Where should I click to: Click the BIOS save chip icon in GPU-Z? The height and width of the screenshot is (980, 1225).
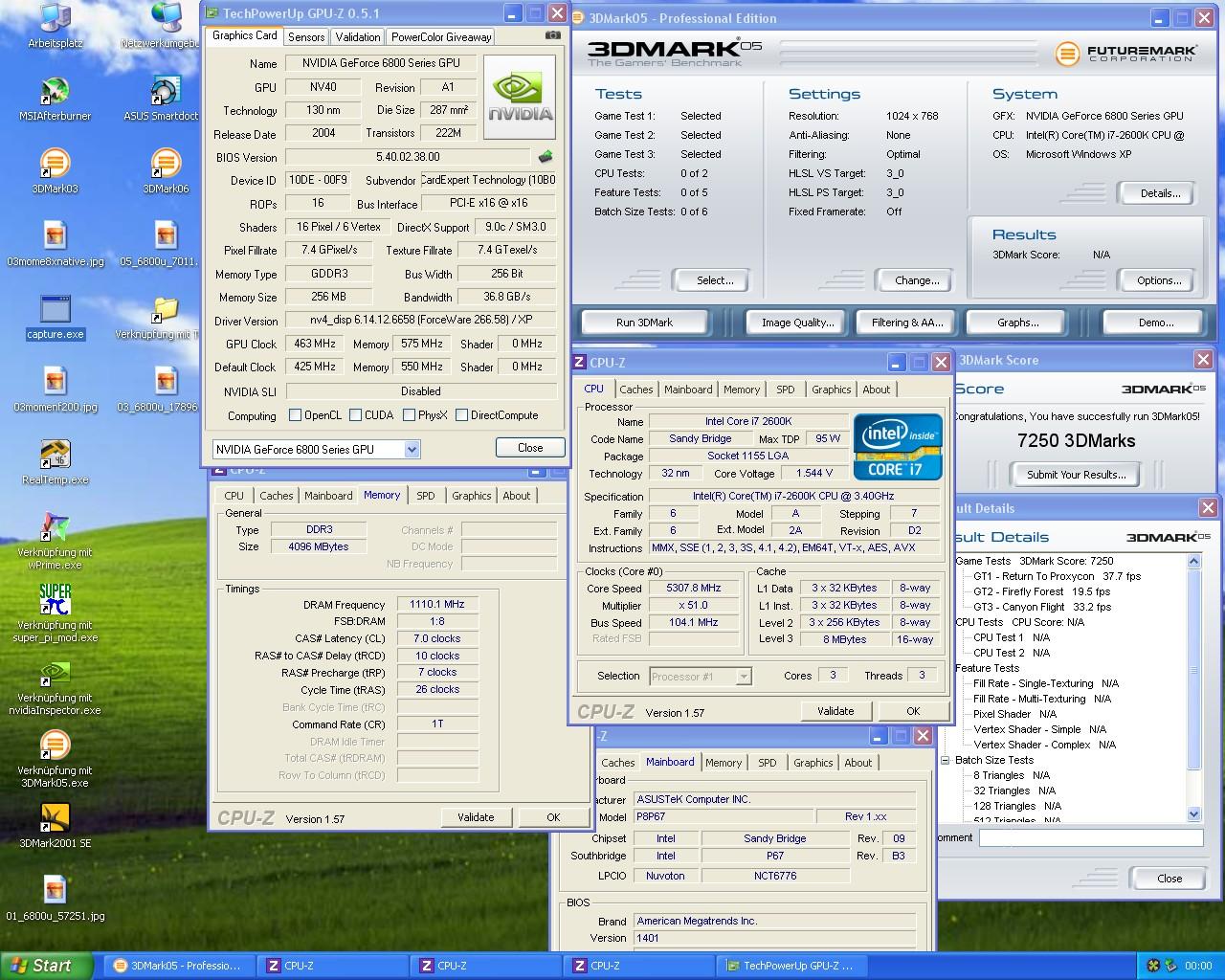pyautogui.click(x=546, y=156)
